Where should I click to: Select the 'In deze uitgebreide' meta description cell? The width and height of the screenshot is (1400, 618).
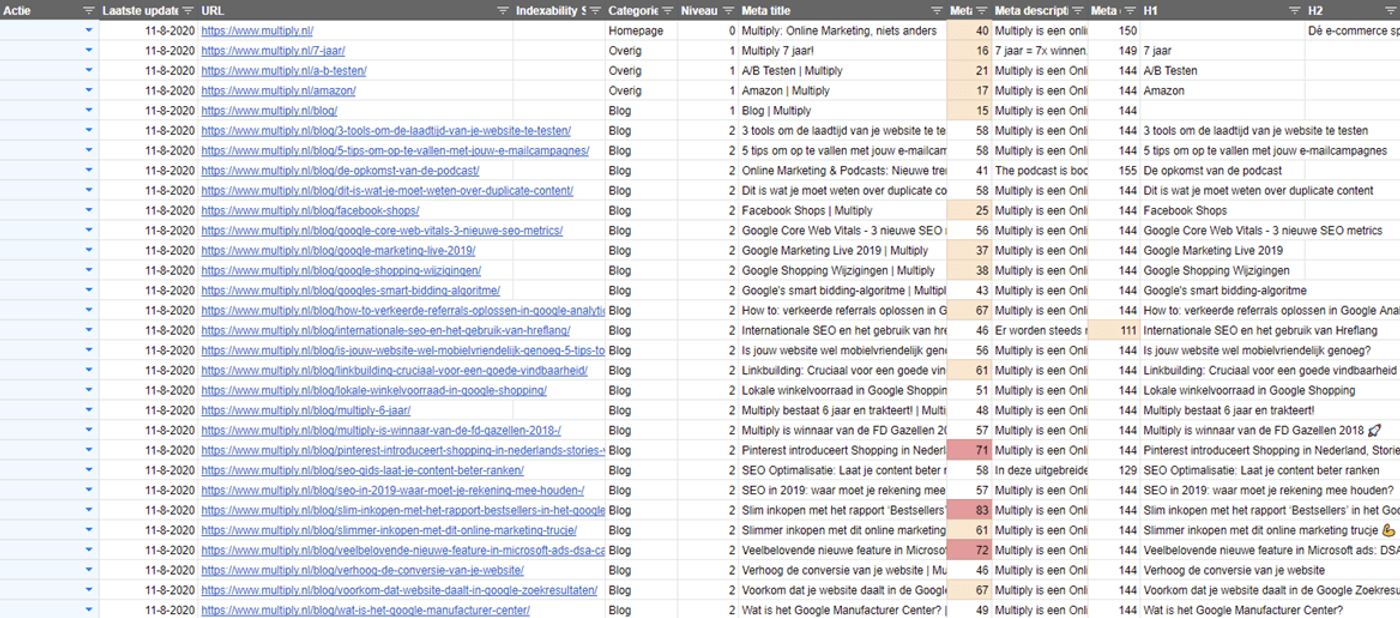click(x=1040, y=471)
